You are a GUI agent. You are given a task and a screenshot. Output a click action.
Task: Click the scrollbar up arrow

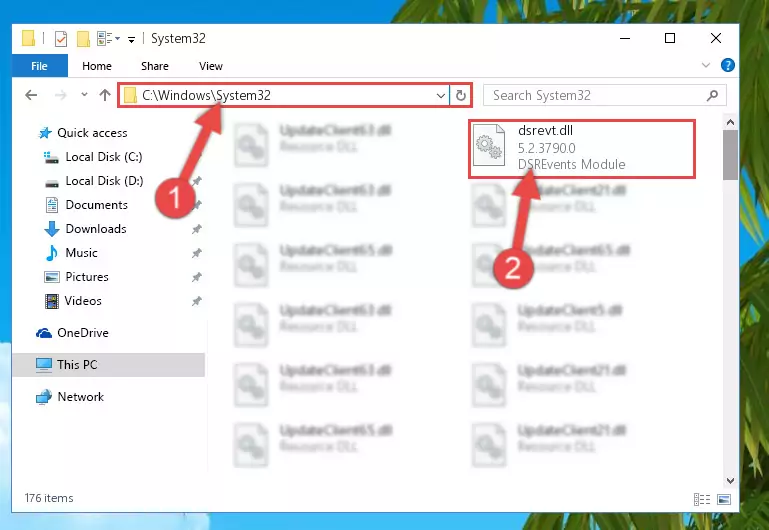click(730, 122)
